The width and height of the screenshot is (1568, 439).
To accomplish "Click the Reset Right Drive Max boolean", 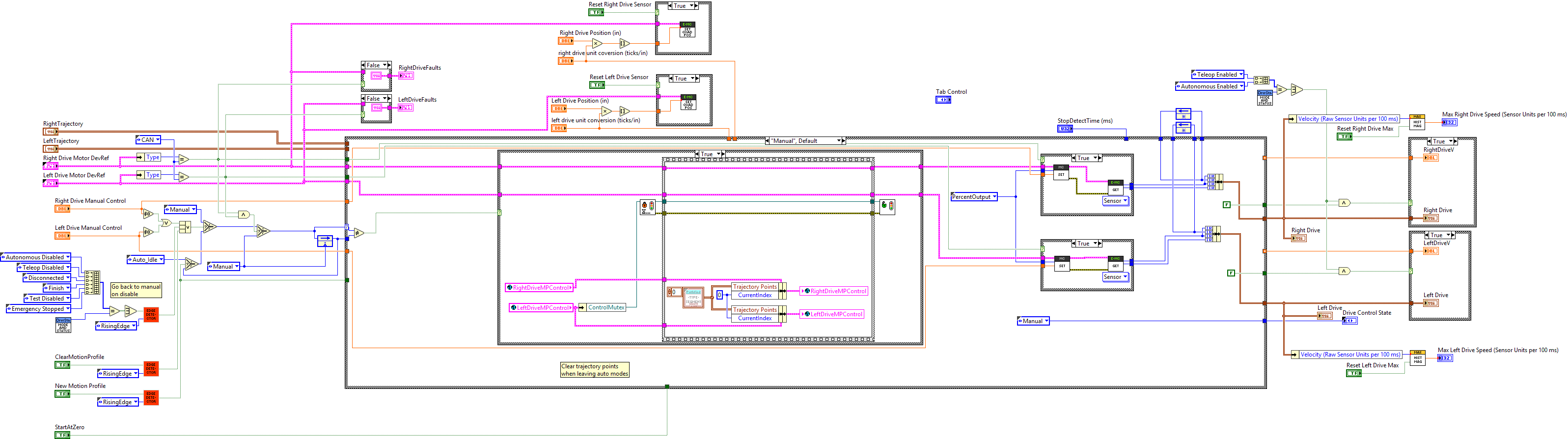I will coord(1345,137).
